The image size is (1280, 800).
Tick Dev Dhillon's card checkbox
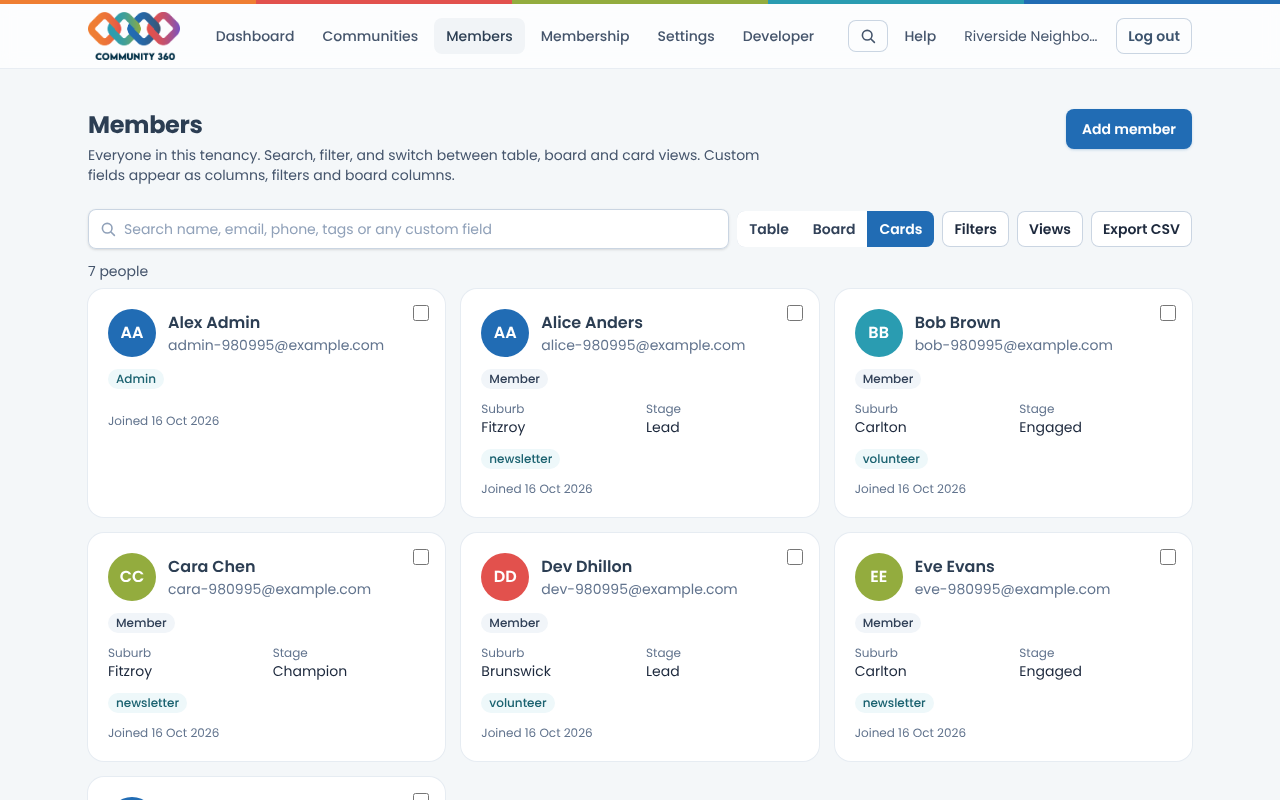(x=795, y=557)
